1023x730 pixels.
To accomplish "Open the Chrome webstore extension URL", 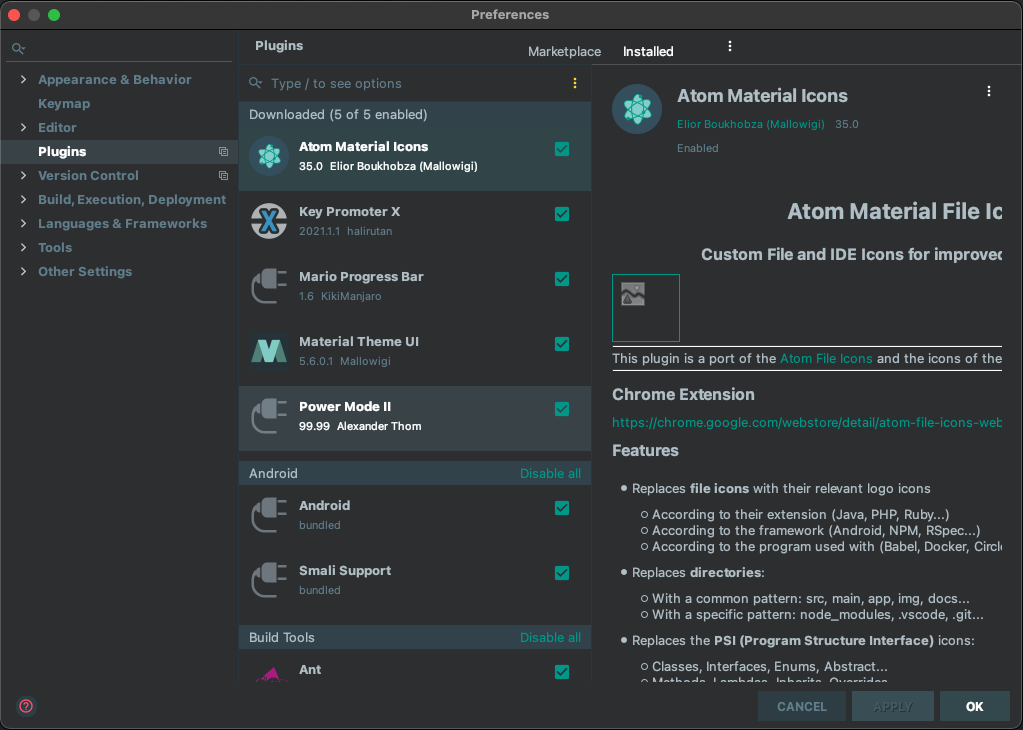I will click(x=806, y=423).
